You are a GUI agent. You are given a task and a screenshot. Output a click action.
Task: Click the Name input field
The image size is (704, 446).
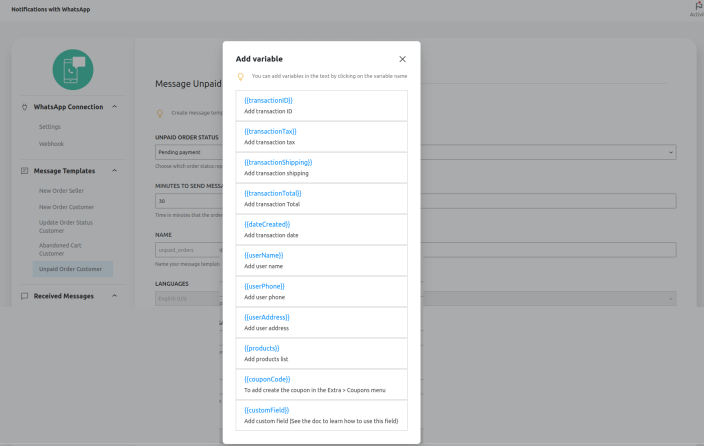click(188, 249)
